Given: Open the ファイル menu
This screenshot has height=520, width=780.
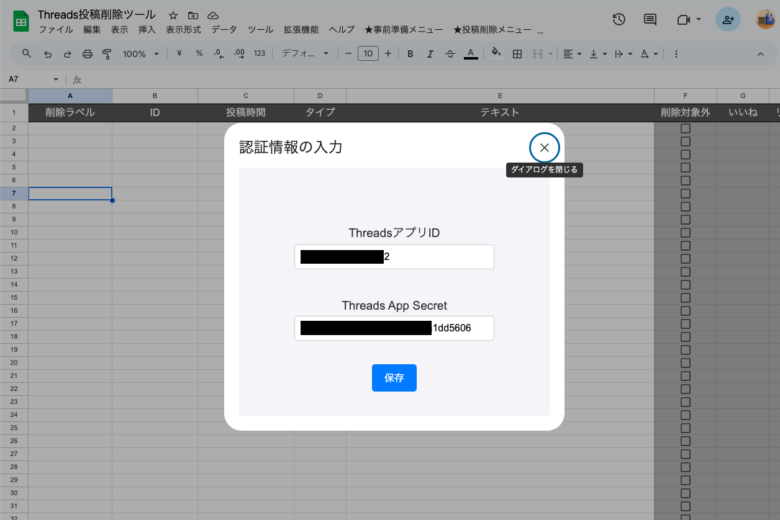Looking at the screenshot, I should coord(56,30).
